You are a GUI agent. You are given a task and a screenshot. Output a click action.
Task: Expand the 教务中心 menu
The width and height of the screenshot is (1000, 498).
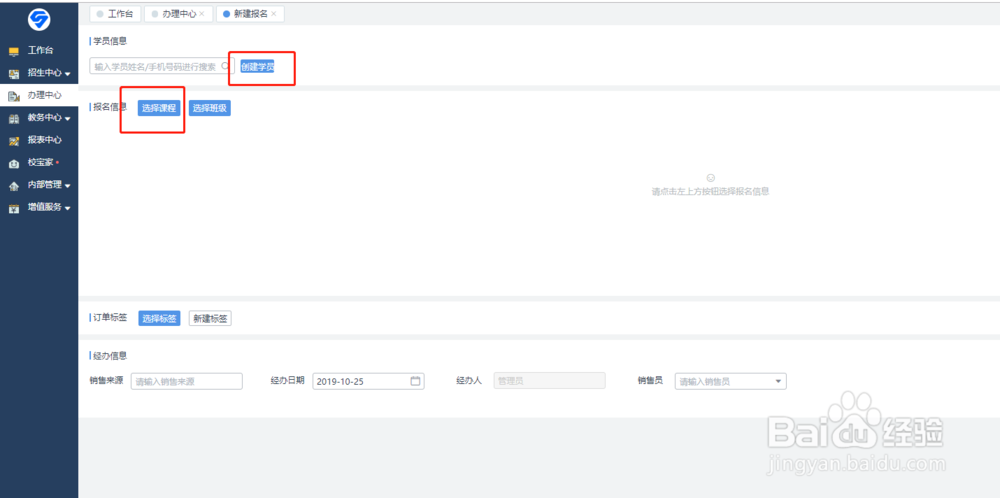tap(68, 119)
